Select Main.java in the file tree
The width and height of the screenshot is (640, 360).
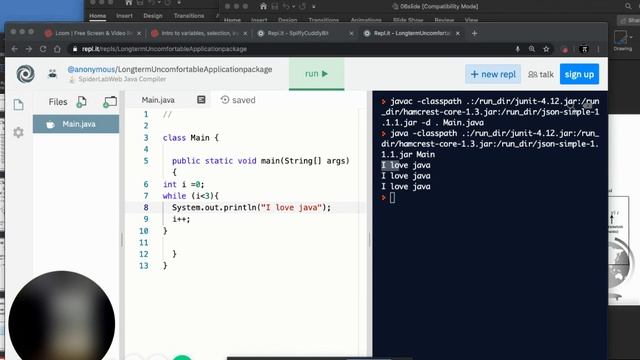point(76,124)
